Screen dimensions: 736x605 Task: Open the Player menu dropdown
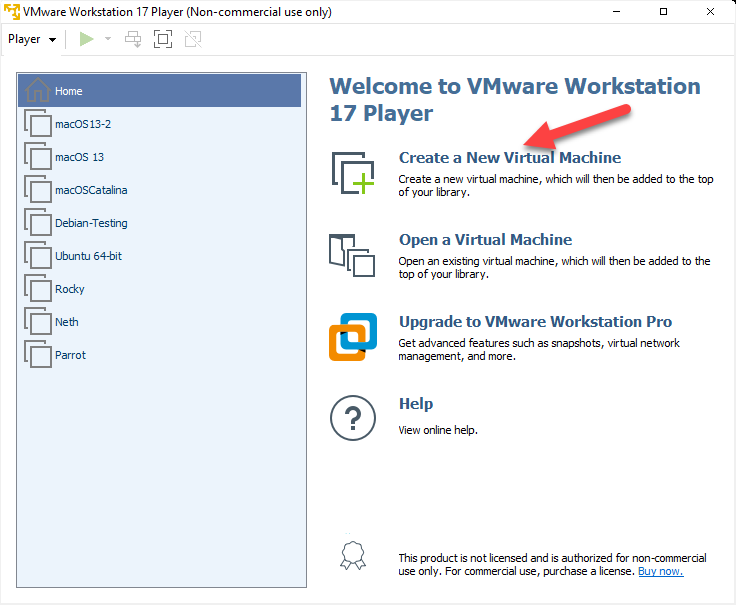(32, 39)
